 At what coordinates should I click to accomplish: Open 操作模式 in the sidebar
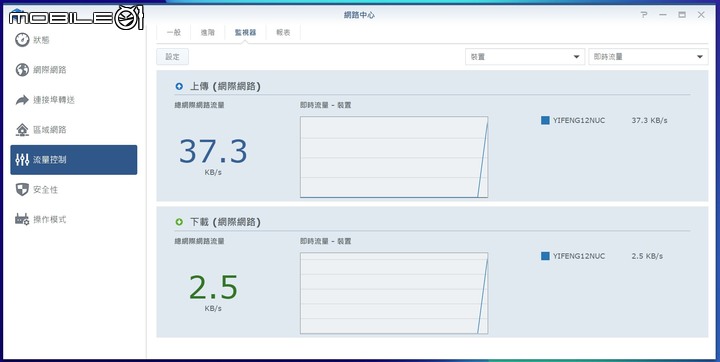click(x=73, y=219)
